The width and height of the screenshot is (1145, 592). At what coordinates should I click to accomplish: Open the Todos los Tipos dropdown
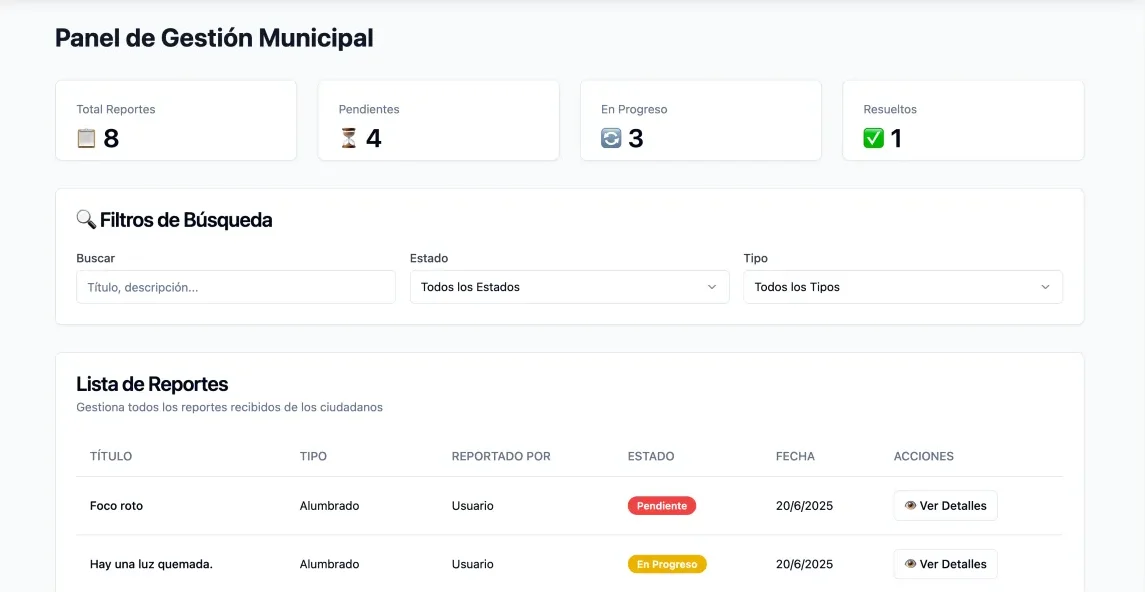point(903,287)
